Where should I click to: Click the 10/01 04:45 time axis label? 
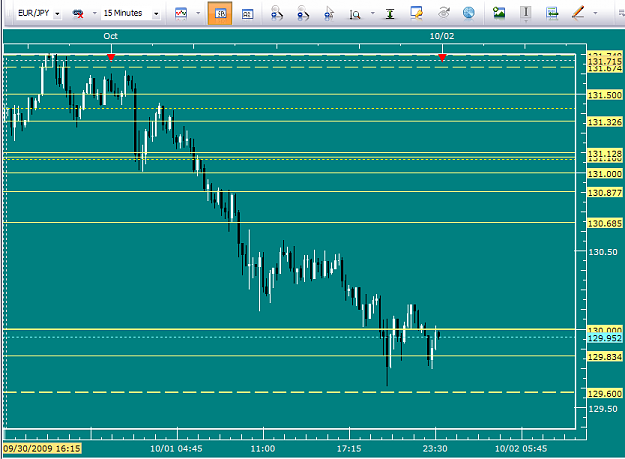coord(176,449)
